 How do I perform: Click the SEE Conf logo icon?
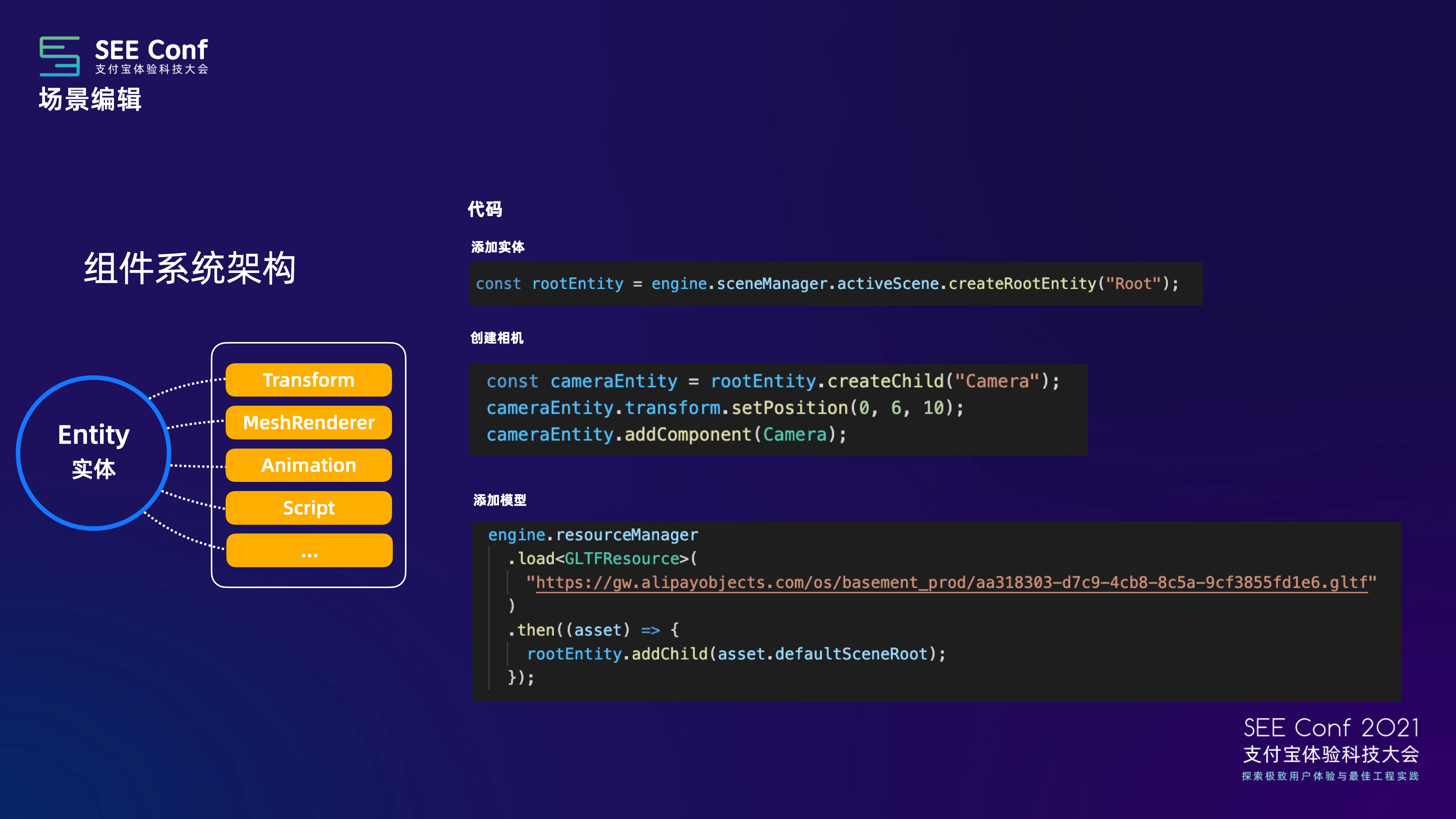click(x=60, y=56)
